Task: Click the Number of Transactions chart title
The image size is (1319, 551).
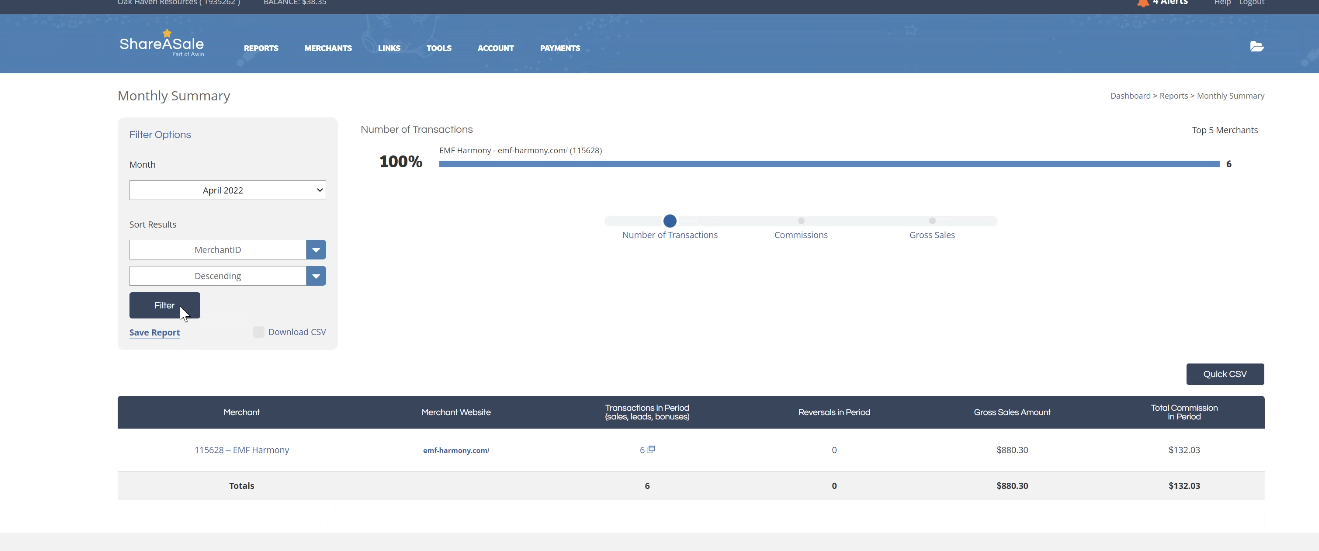Action: pyautogui.click(x=417, y=129)
